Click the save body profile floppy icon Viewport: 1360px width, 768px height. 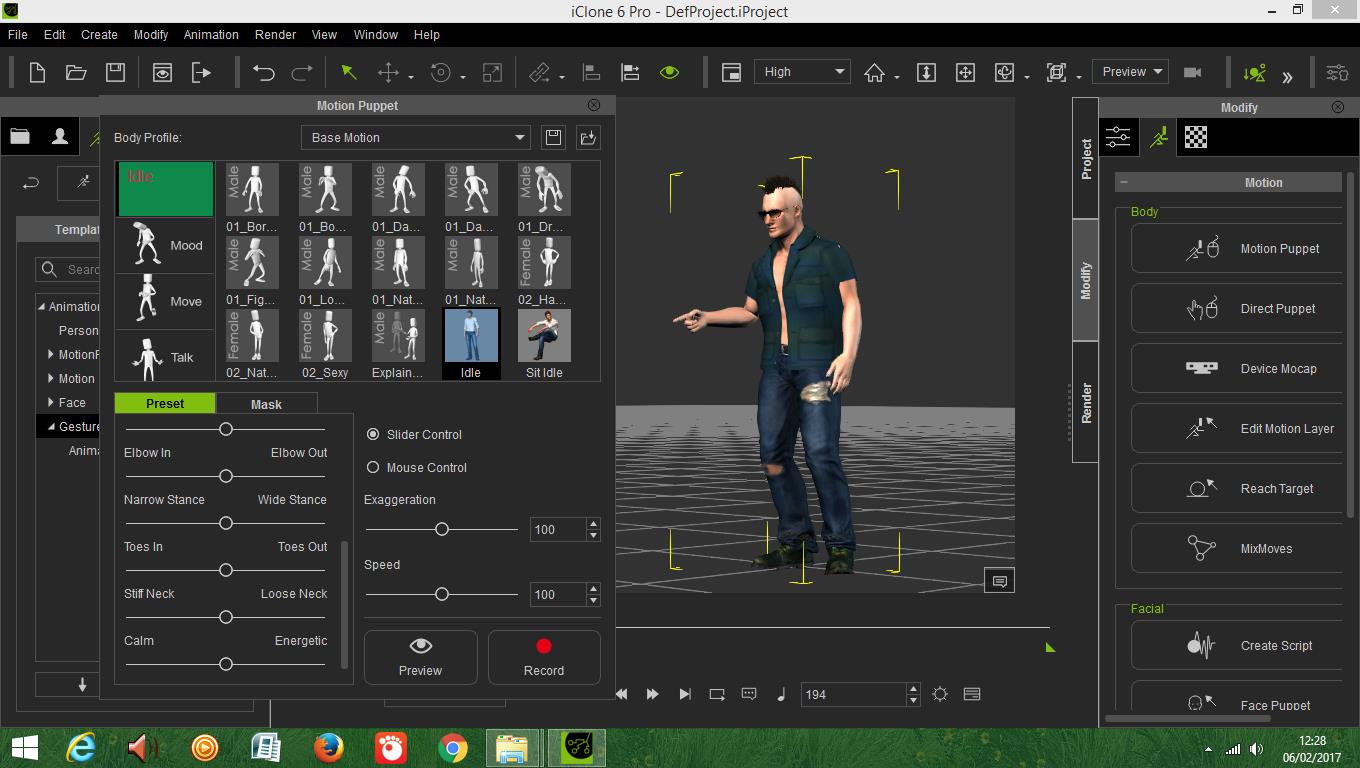tap(553, 137)
